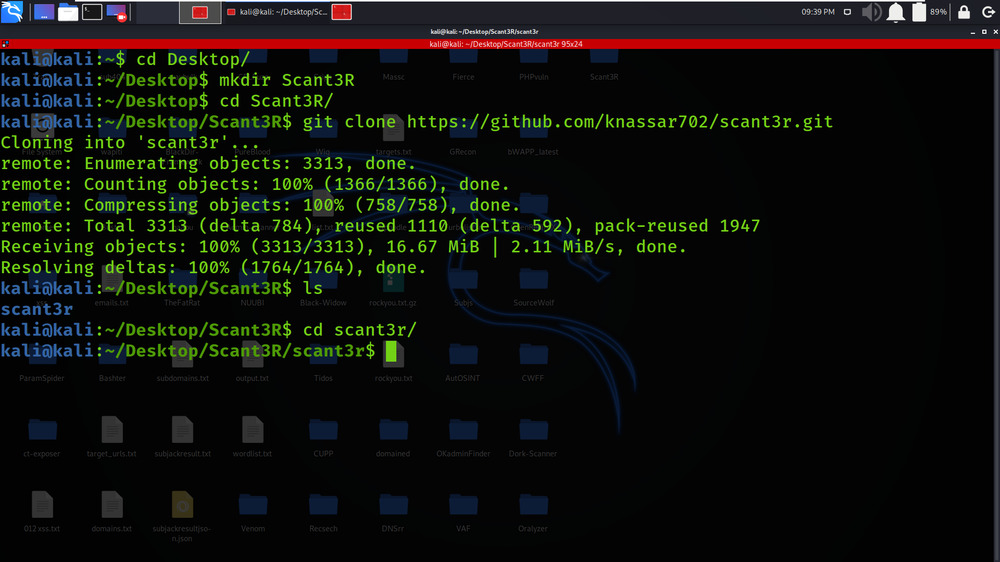Select the CWFF folder on the desktop

click(x=533, y=362)
